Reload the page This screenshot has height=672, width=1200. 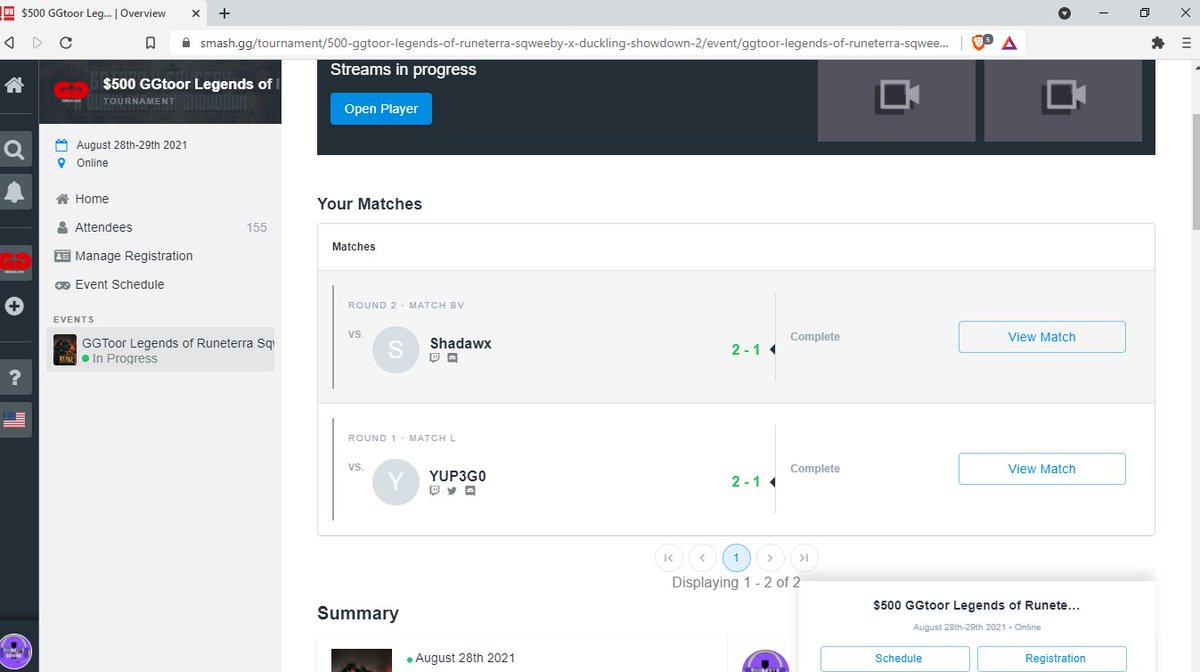click(66, 43)
